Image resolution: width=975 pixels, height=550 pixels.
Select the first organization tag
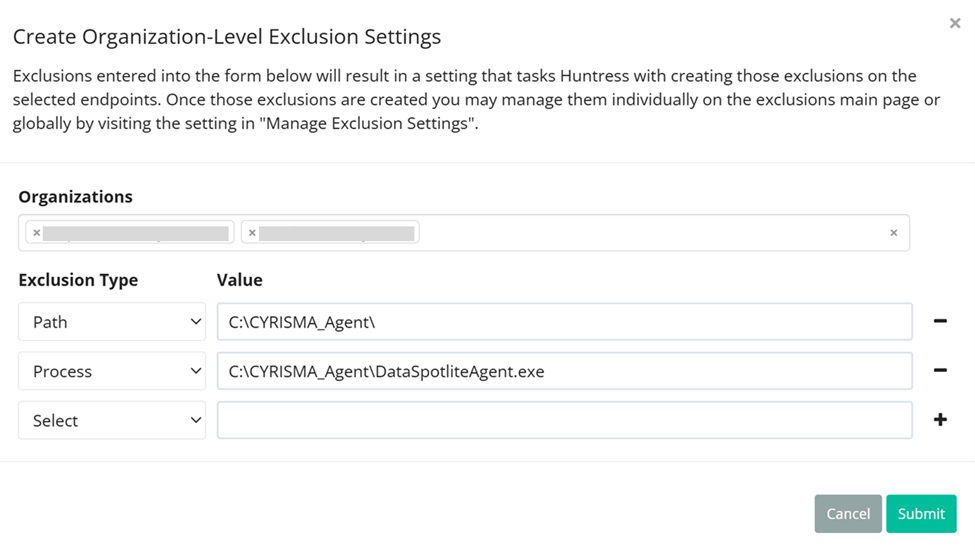click(137, 233)
